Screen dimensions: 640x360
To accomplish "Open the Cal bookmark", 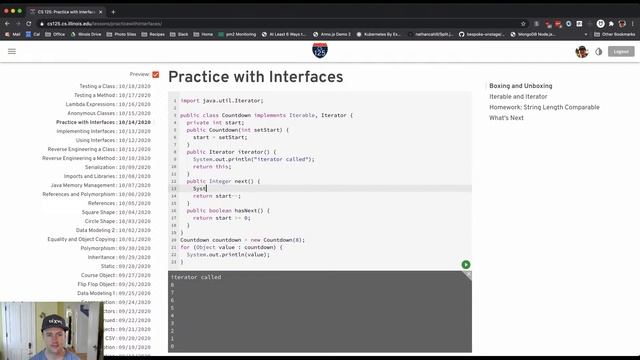I will (x=33, y=34).
